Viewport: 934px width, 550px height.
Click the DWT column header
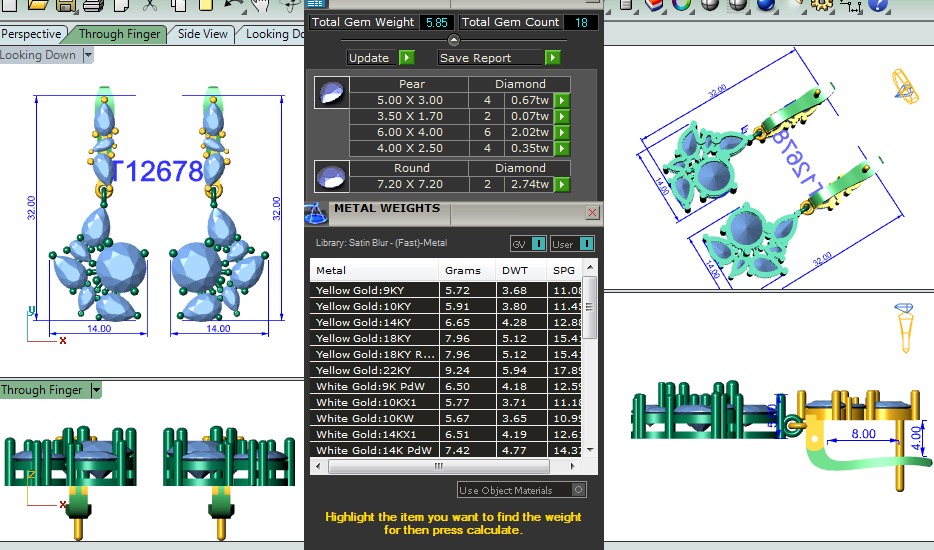pos(521,271)
